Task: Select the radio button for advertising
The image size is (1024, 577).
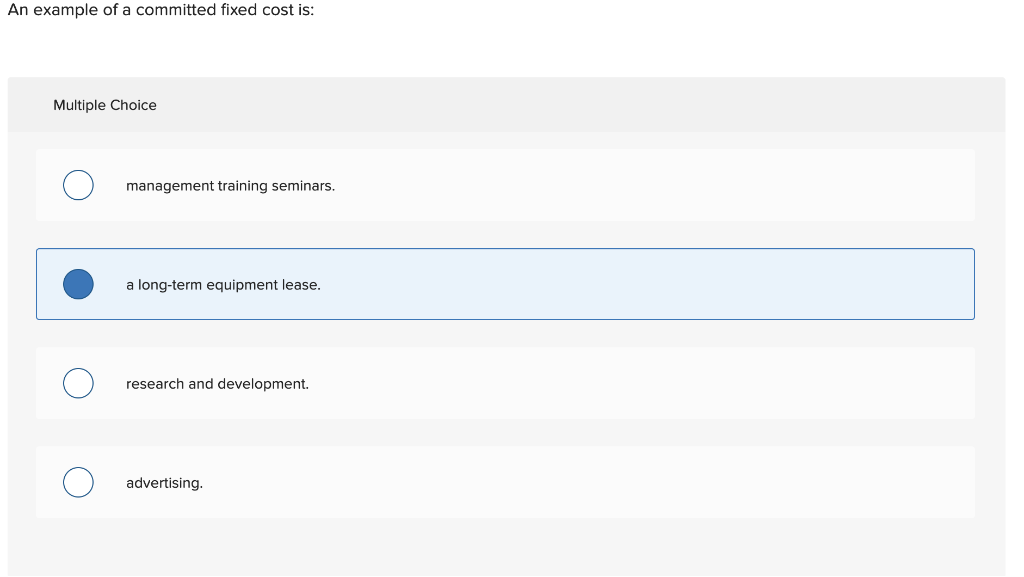Action: pos(78,481)
